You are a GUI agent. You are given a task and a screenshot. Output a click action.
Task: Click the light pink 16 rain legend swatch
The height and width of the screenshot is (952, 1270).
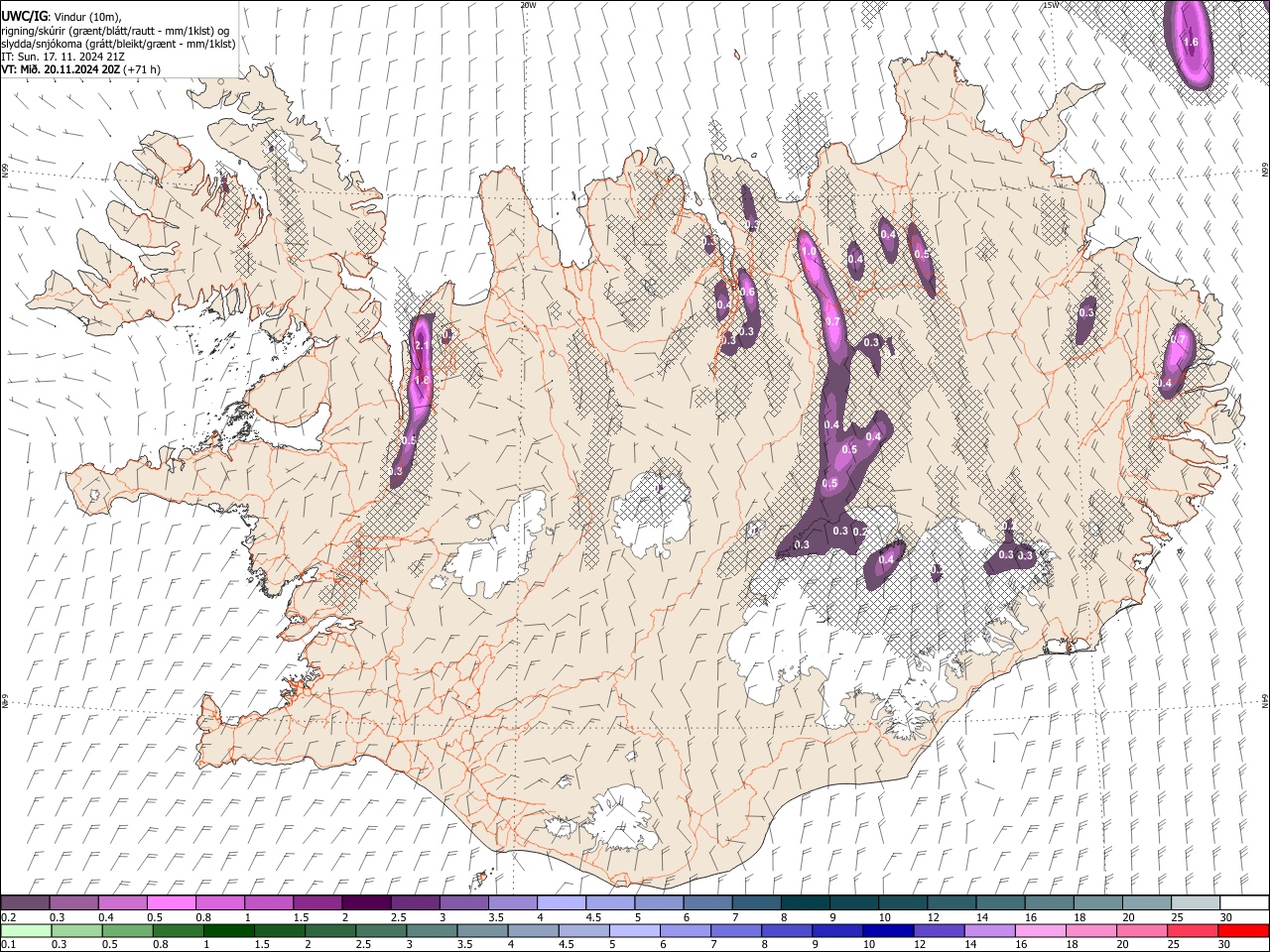point(1040,930)
